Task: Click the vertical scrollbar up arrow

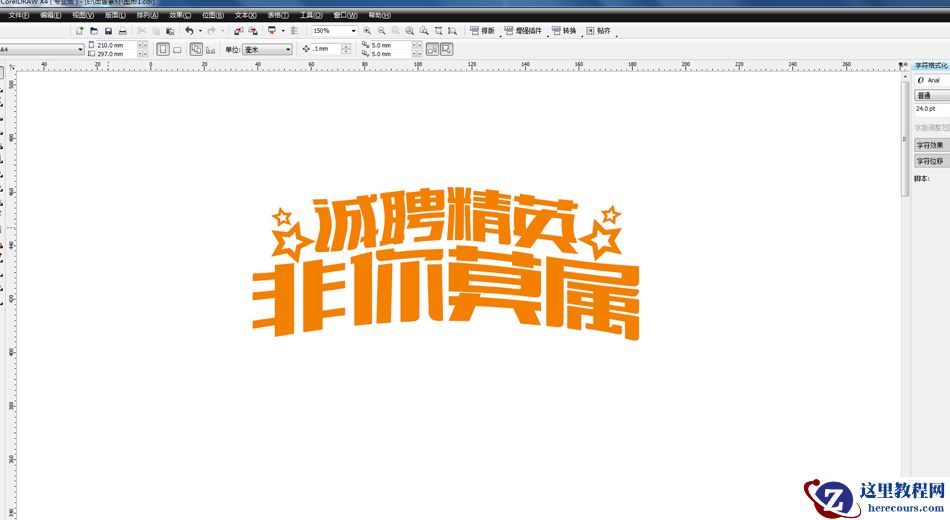Action: tap(905, 78)
